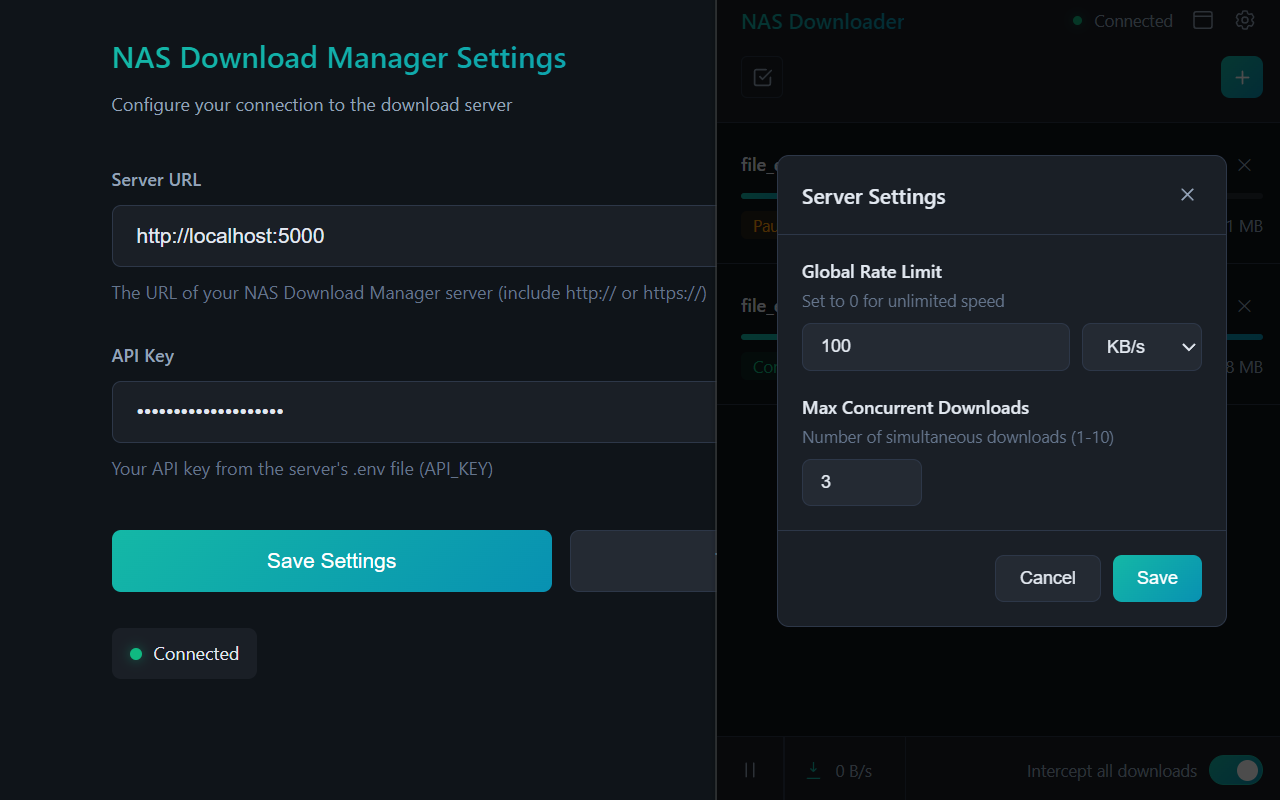
Task: Click the Max Concurrent Downloads label
Action: point(915,407)
